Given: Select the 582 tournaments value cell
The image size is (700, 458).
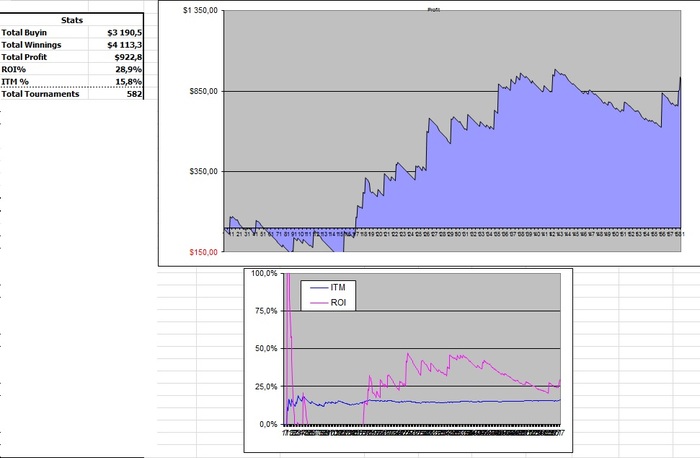Looking at the screenshot, I should 116,94.
